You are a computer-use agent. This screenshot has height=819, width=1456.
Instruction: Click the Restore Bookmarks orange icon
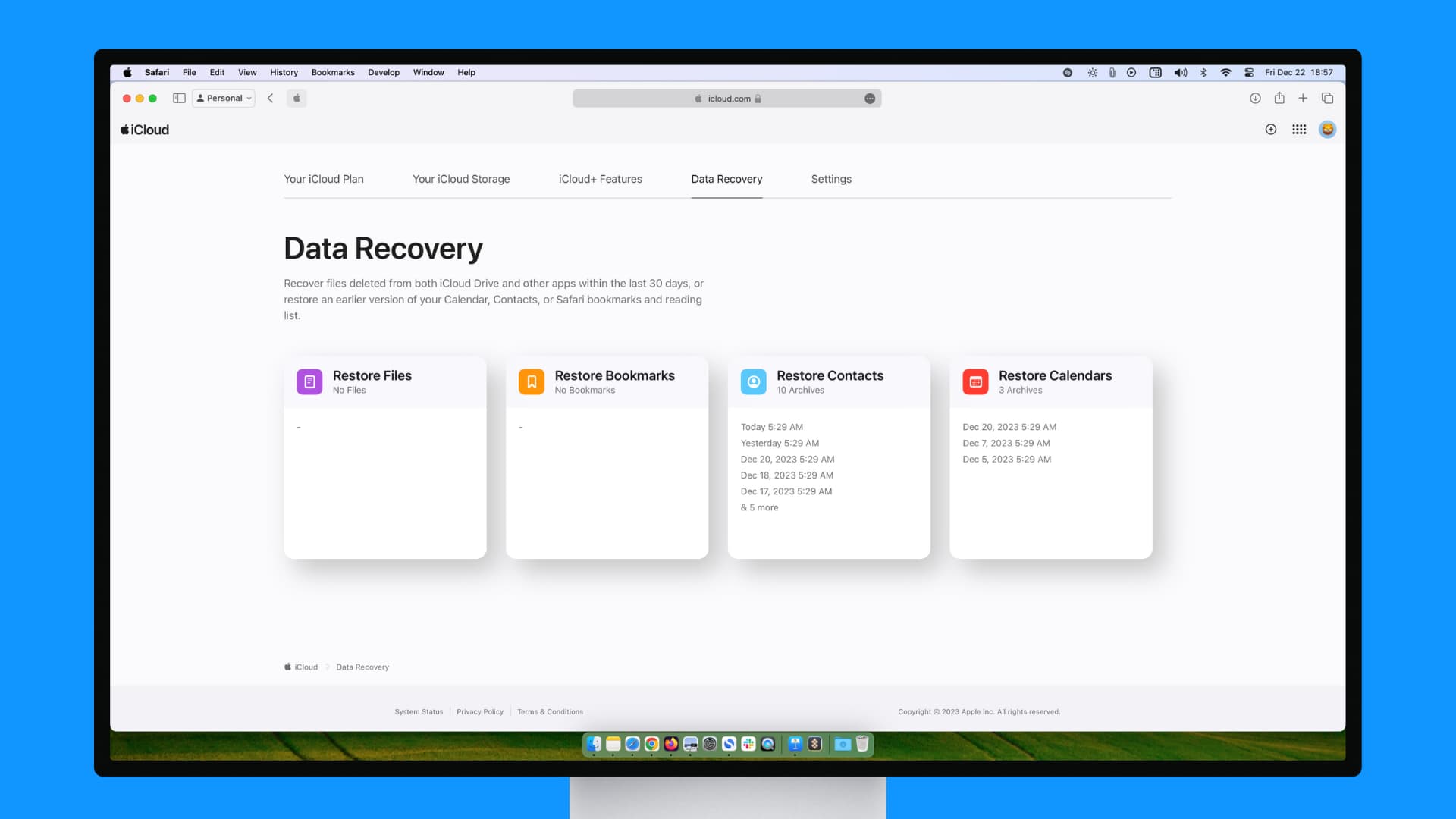point(532,381)
